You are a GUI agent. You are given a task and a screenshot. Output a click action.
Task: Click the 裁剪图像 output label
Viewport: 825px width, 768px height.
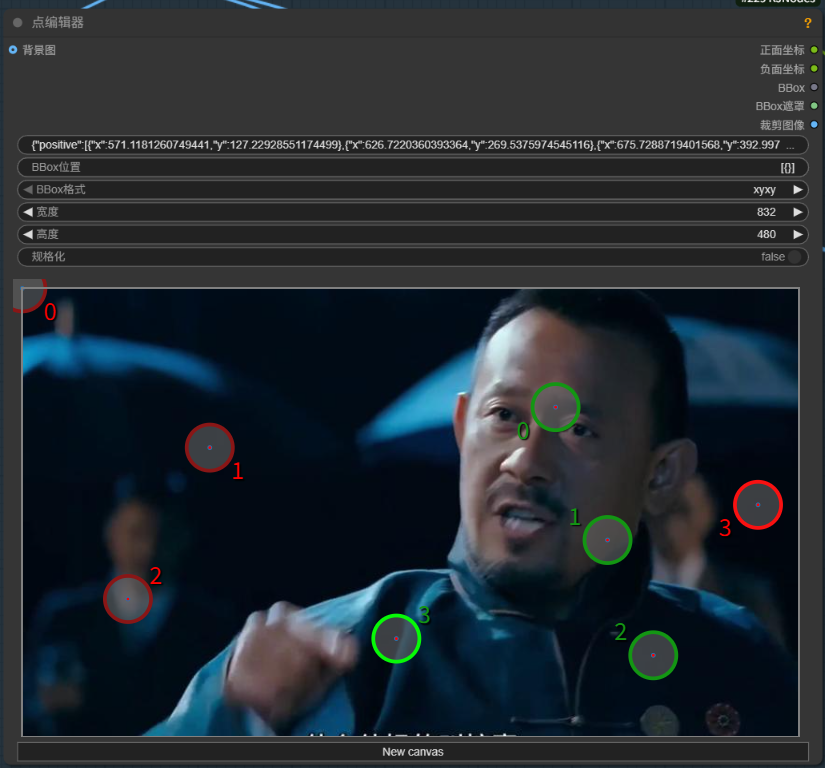pyautogui.click(x=782, y=125)
